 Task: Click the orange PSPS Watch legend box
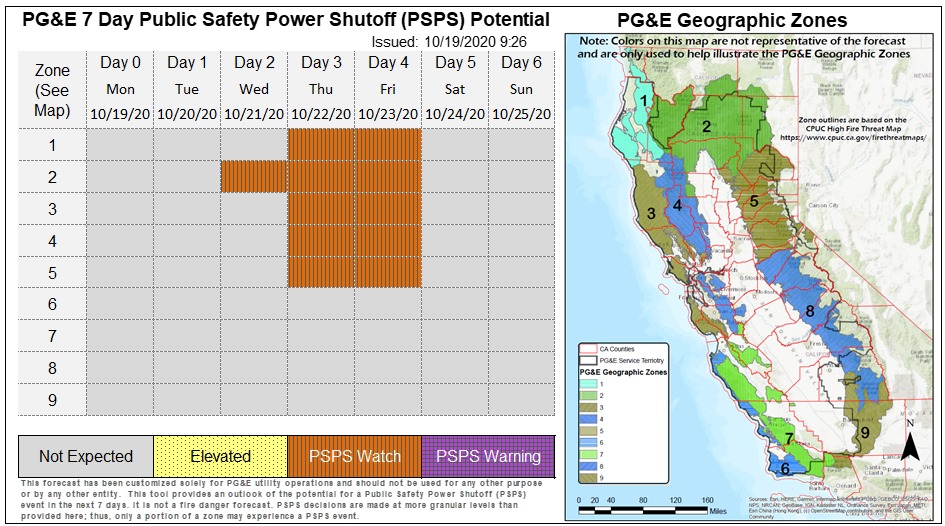click(x=354, y=456)
